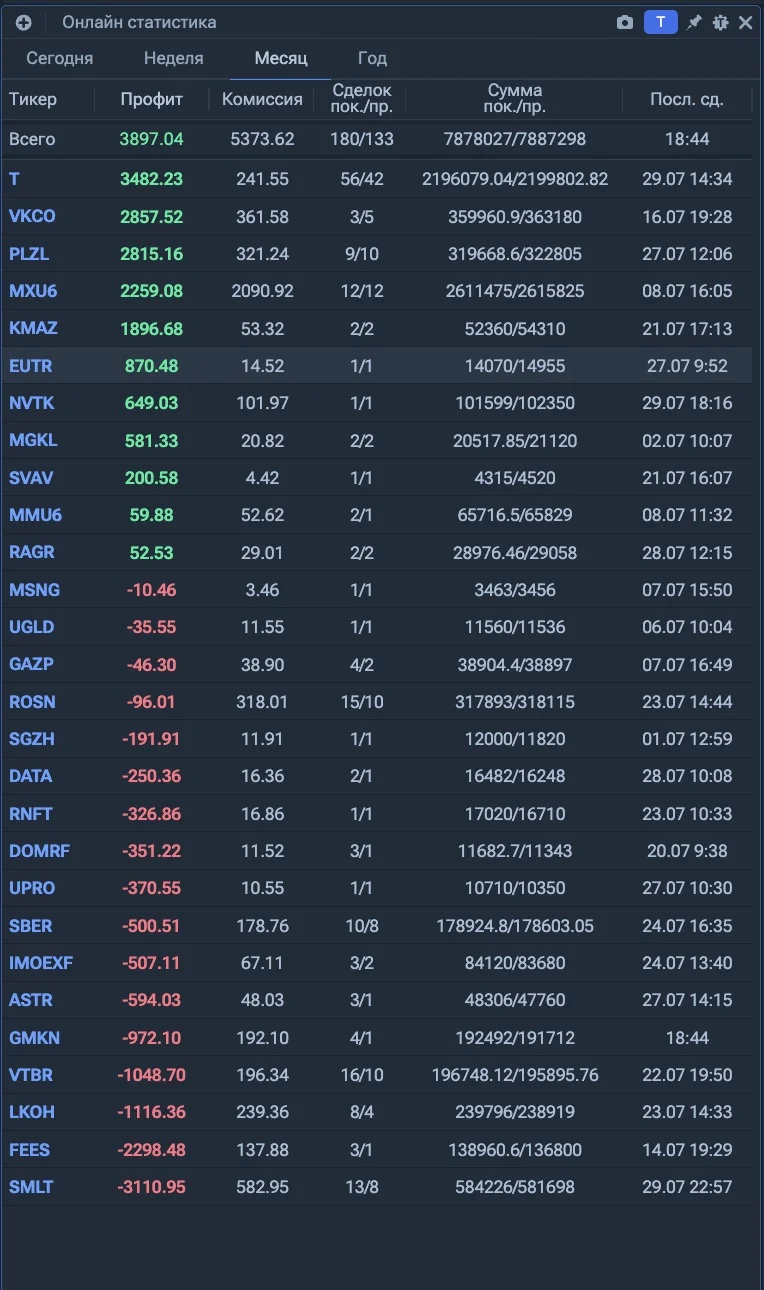The height and width of the screenshot is (1290, 764).
Task: Close the Онлайн статистика panel
Action: pos(746,22)
